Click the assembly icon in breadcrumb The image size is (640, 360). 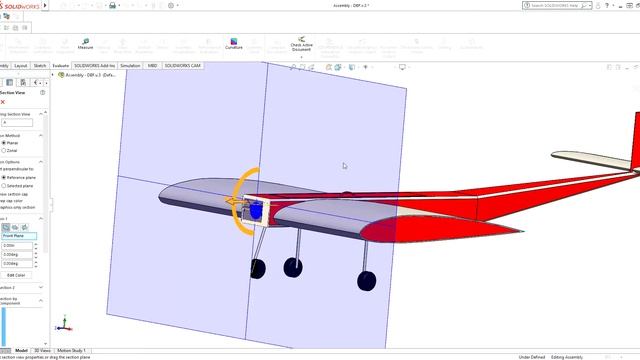click(x=61, y=75)
